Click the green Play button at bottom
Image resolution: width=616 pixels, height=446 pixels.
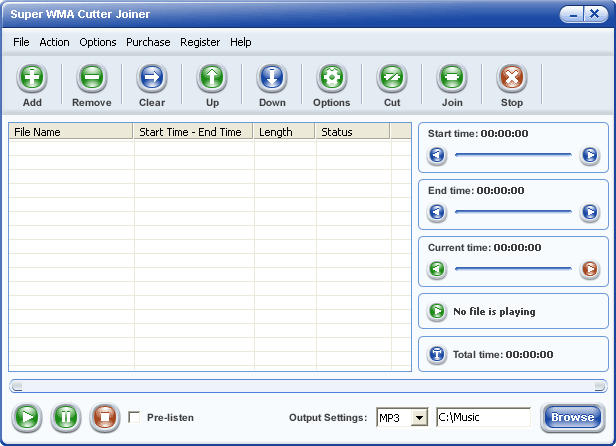point(28,417)
